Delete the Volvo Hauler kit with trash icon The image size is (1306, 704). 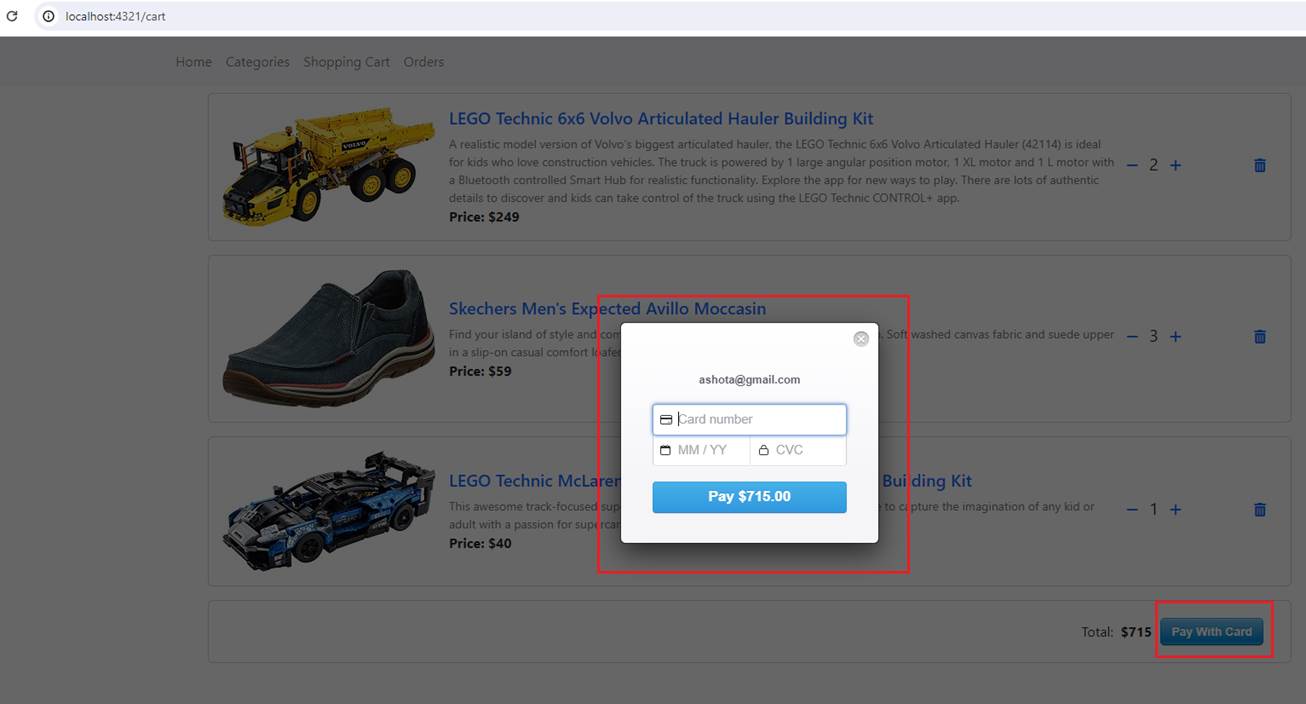pos(1260,165)
